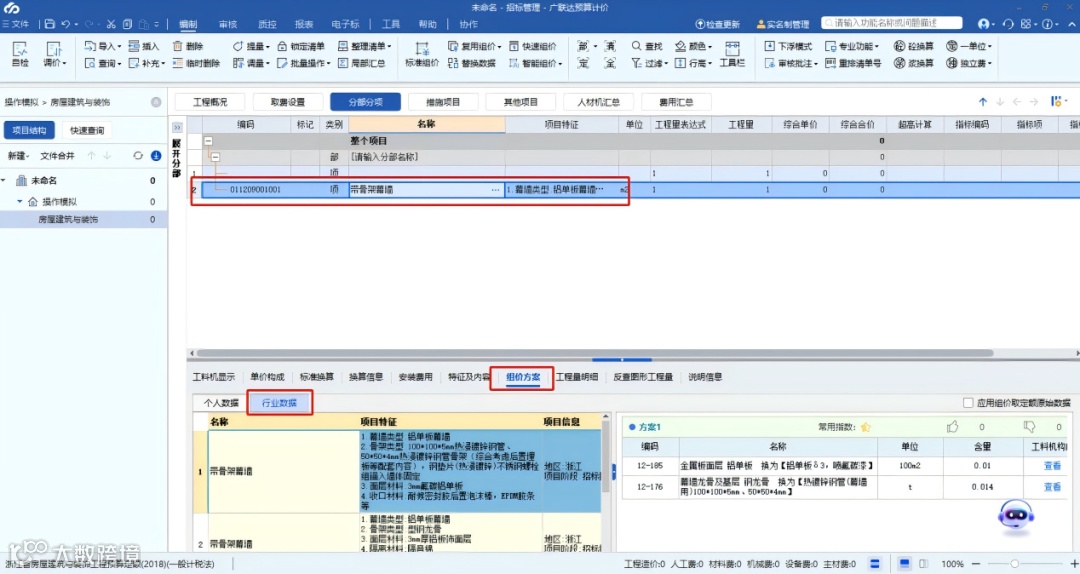1080x574 pixels.
Task: Collapse the 整个项目 row expander
Action: click(x=208, y=141)
